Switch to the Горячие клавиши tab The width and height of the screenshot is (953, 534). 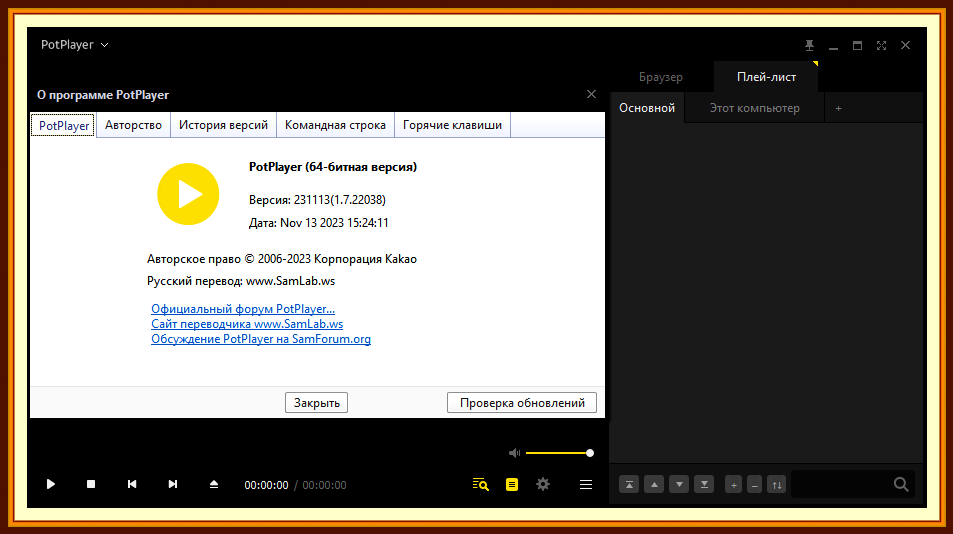452,125
